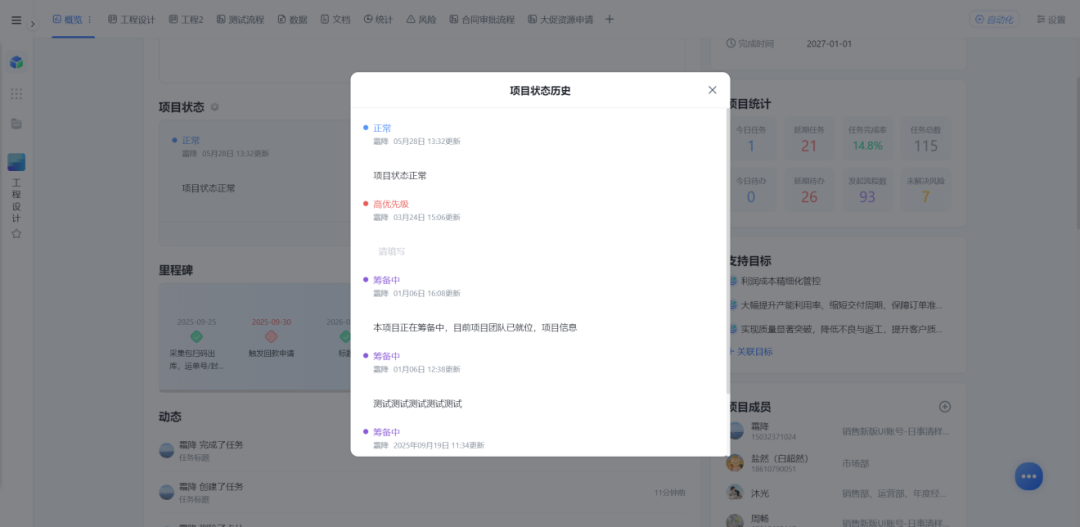Open the 大促资源申请 tab
The image size is (1080, 527).
pos(561,19)
